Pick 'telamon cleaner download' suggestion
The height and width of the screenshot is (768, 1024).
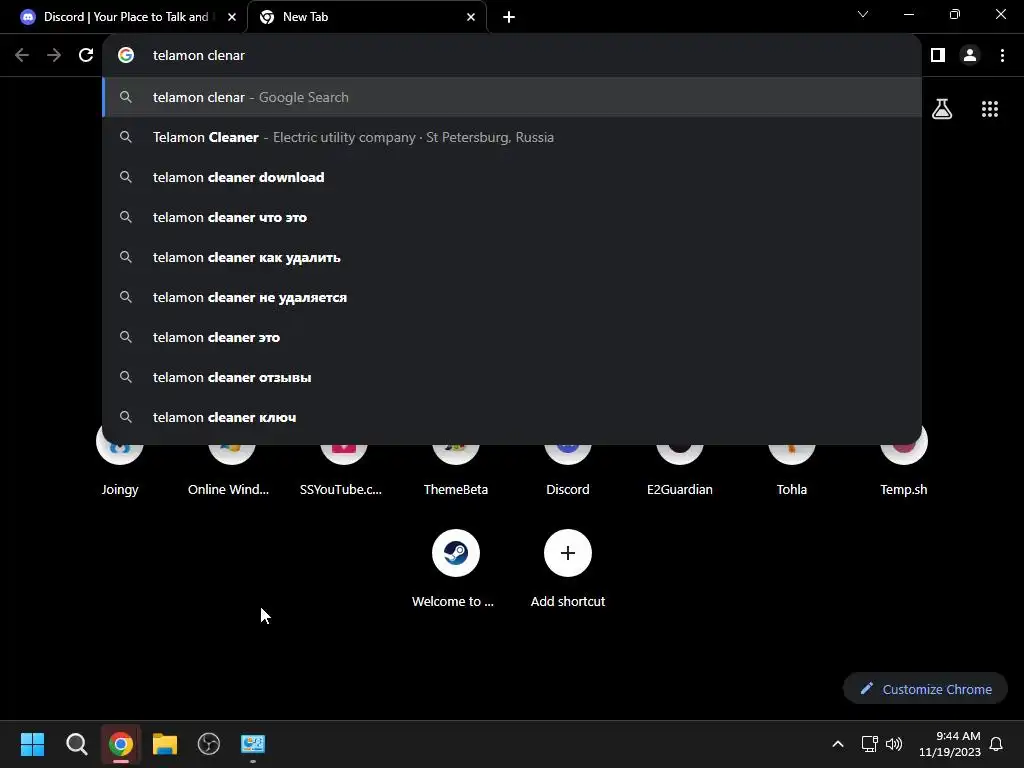[512, 177]
